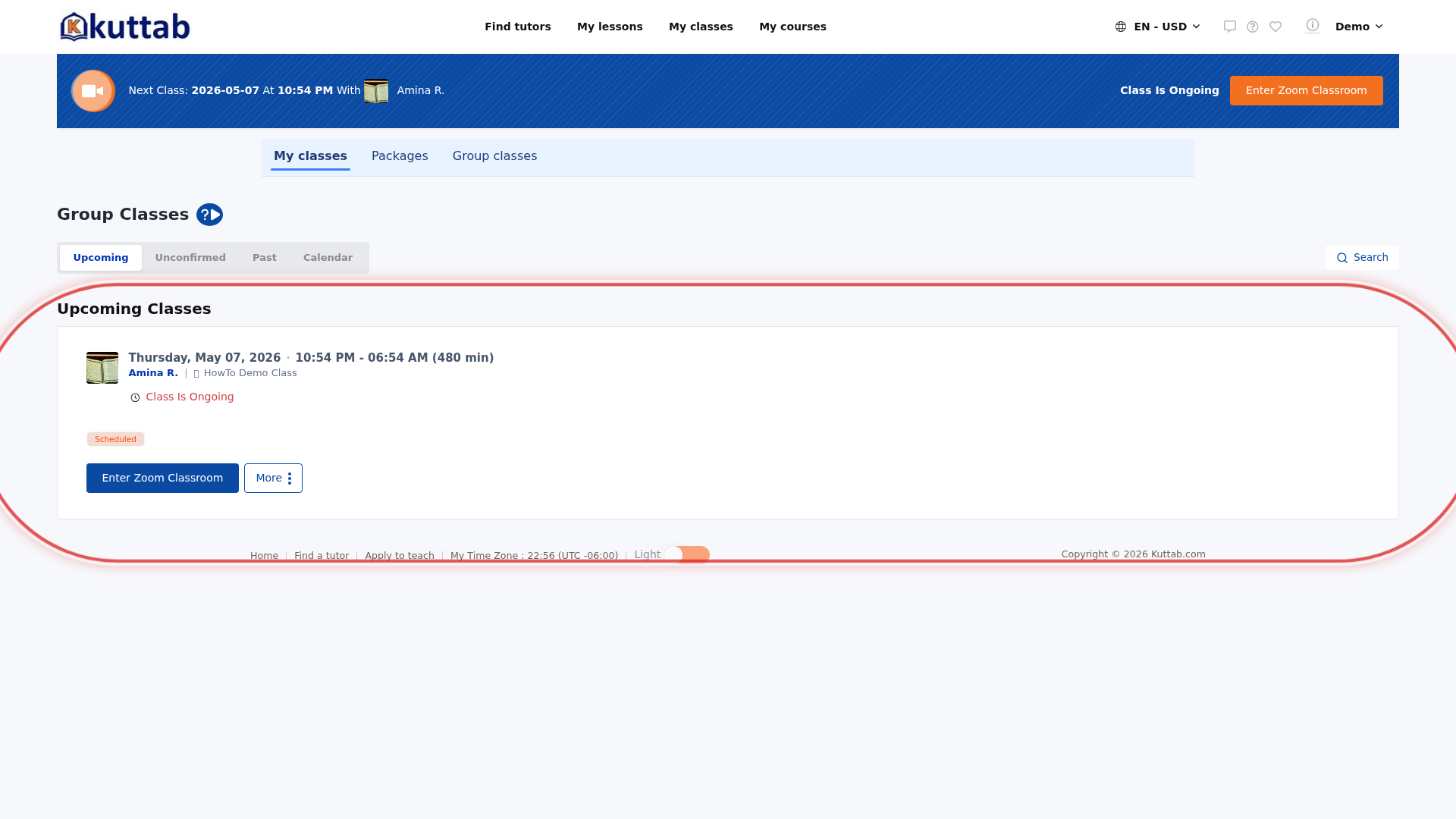Click the Search button
This screenshot has height=819, width=1456.
[1362, 258]
